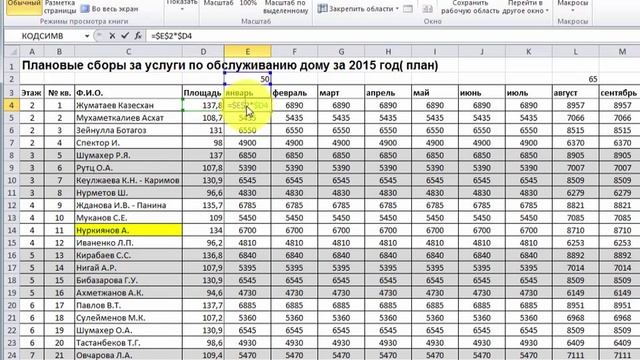The image size is (640, 360).
Task: Click the Площадь value 94,6
Action: (203, 293)
